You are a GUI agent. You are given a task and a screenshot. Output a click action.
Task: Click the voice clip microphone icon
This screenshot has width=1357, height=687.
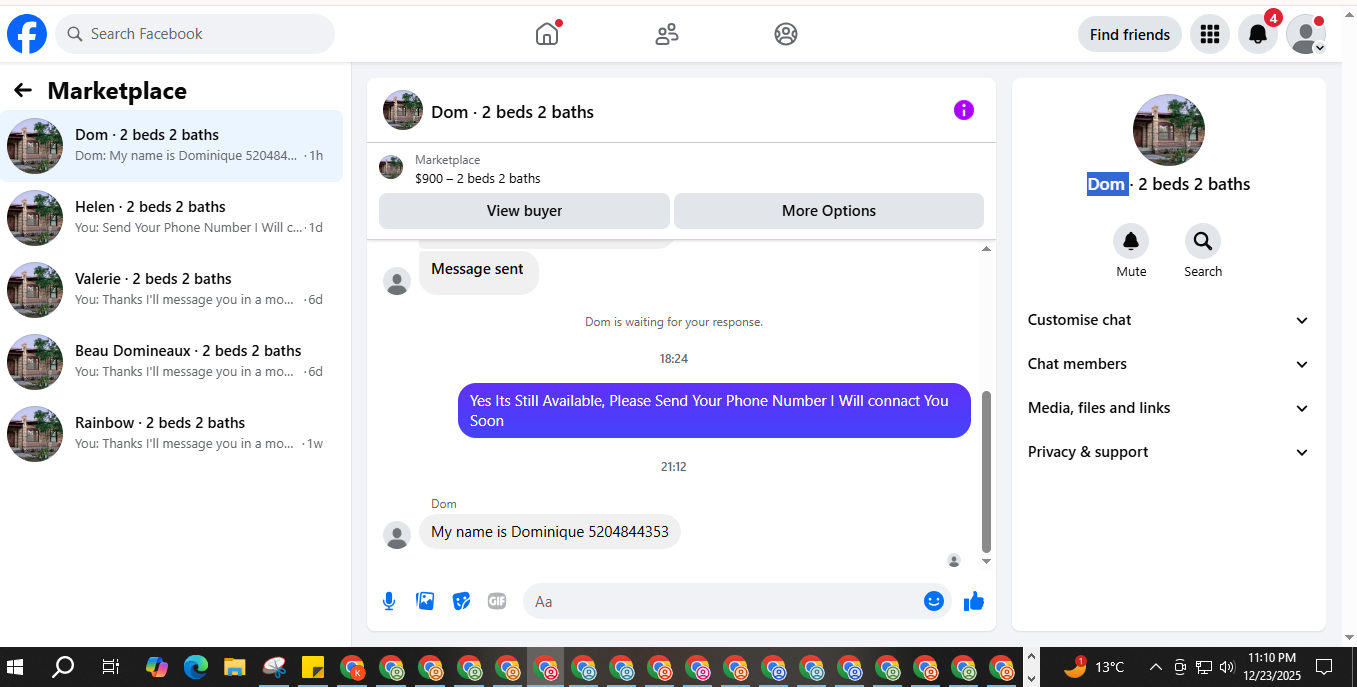[389, 601]
